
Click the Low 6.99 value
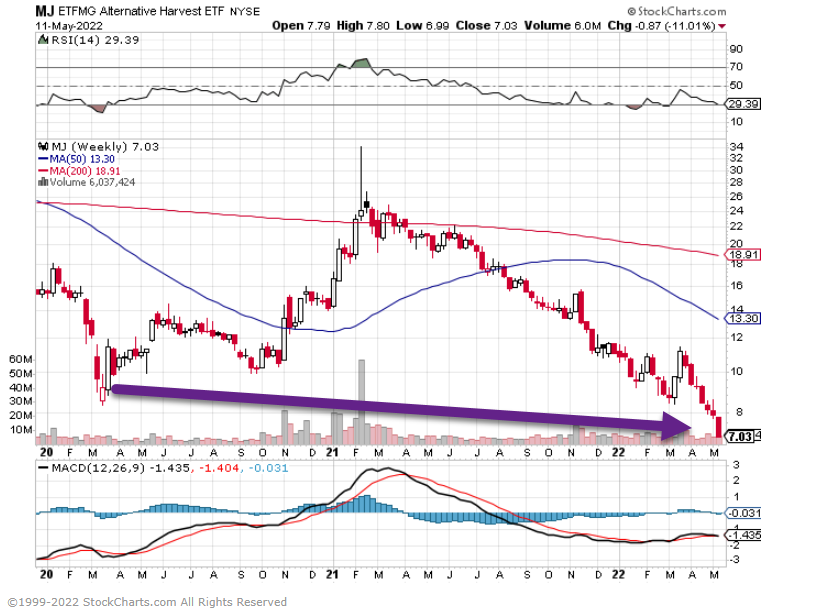pyautogui.click(x=422, y=26)
